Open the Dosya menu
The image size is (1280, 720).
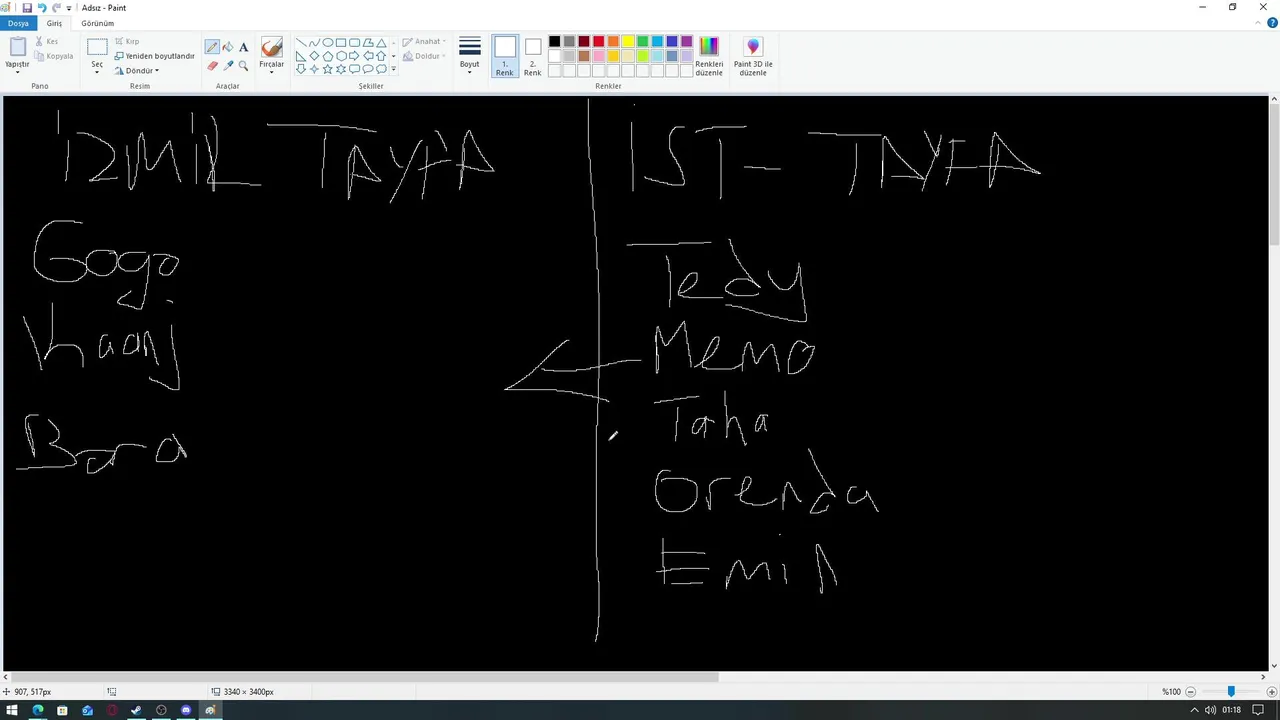coord(18,23)
